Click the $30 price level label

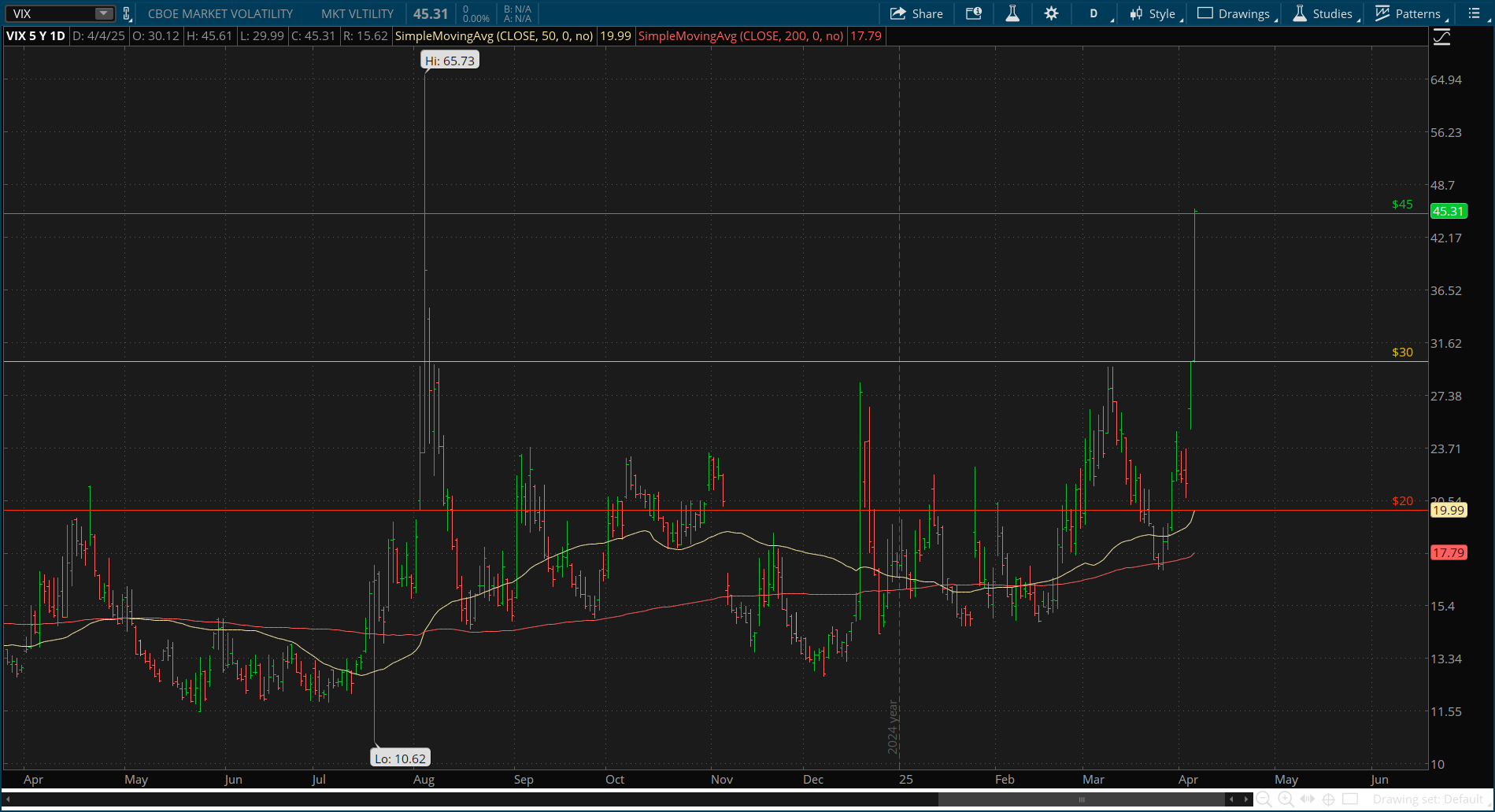click(1402, 352)
